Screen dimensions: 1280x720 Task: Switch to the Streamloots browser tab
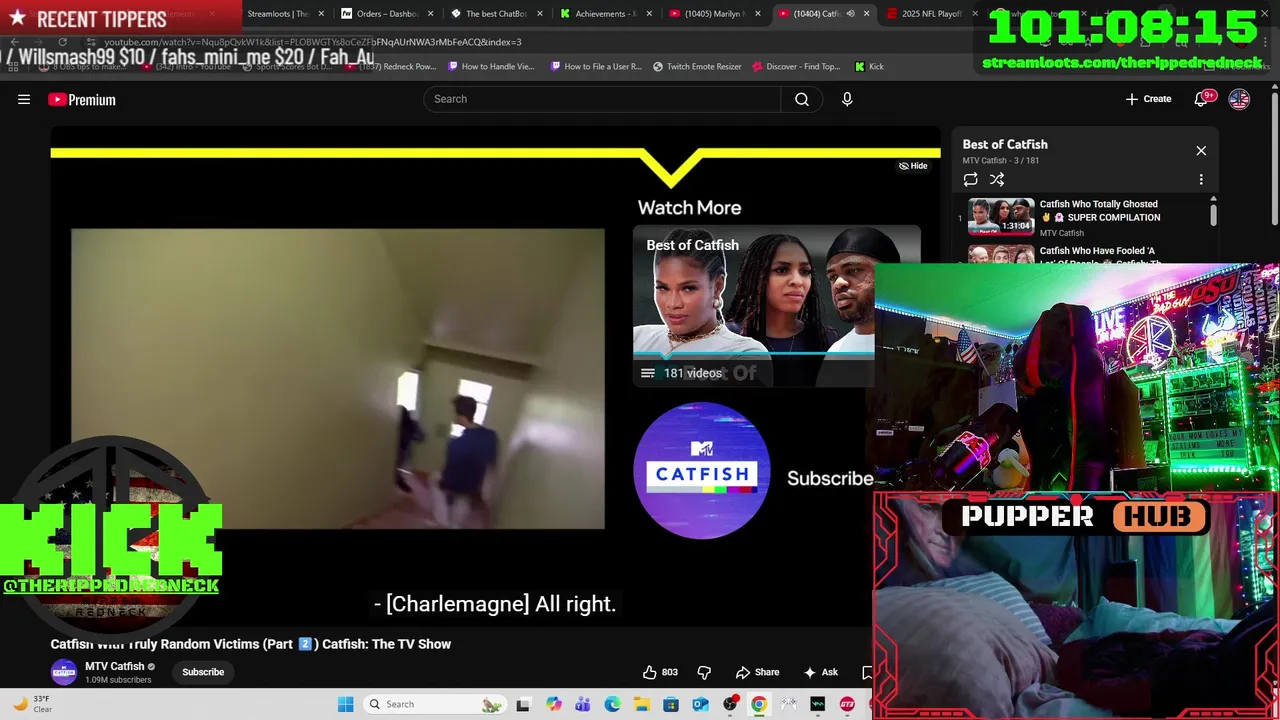point(276,14)
